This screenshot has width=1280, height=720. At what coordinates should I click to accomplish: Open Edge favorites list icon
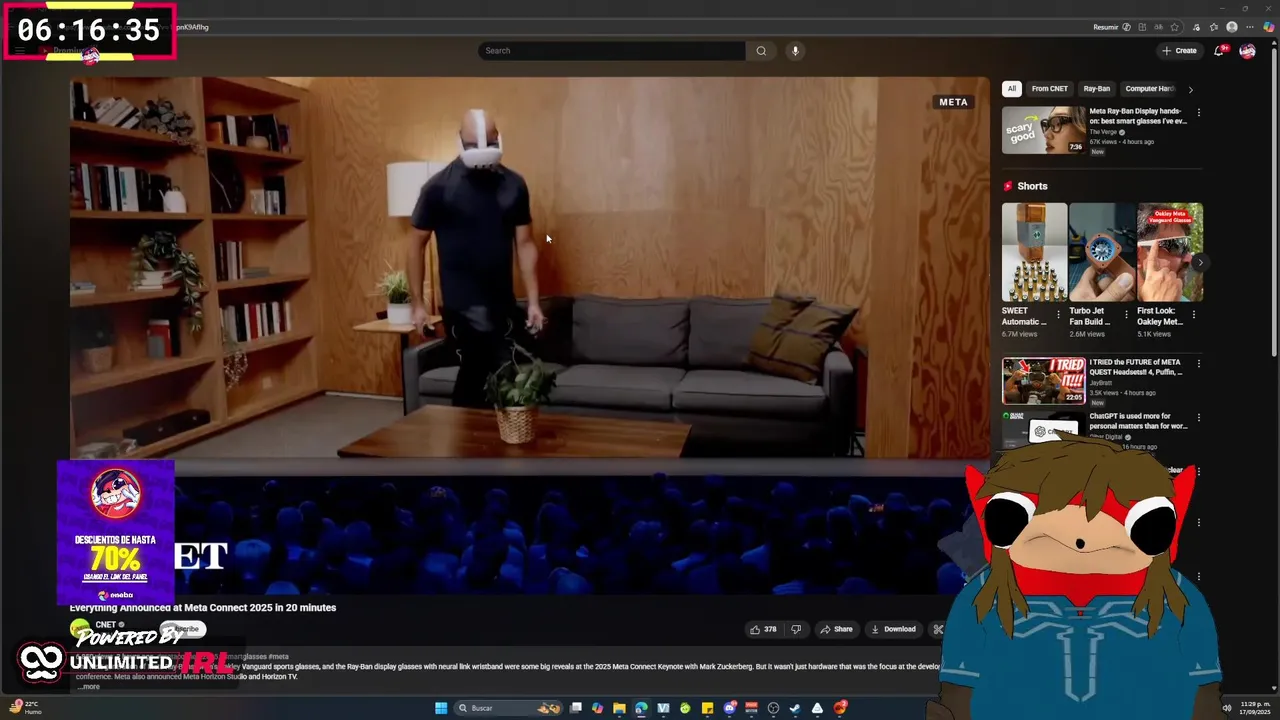point(1214,27)
